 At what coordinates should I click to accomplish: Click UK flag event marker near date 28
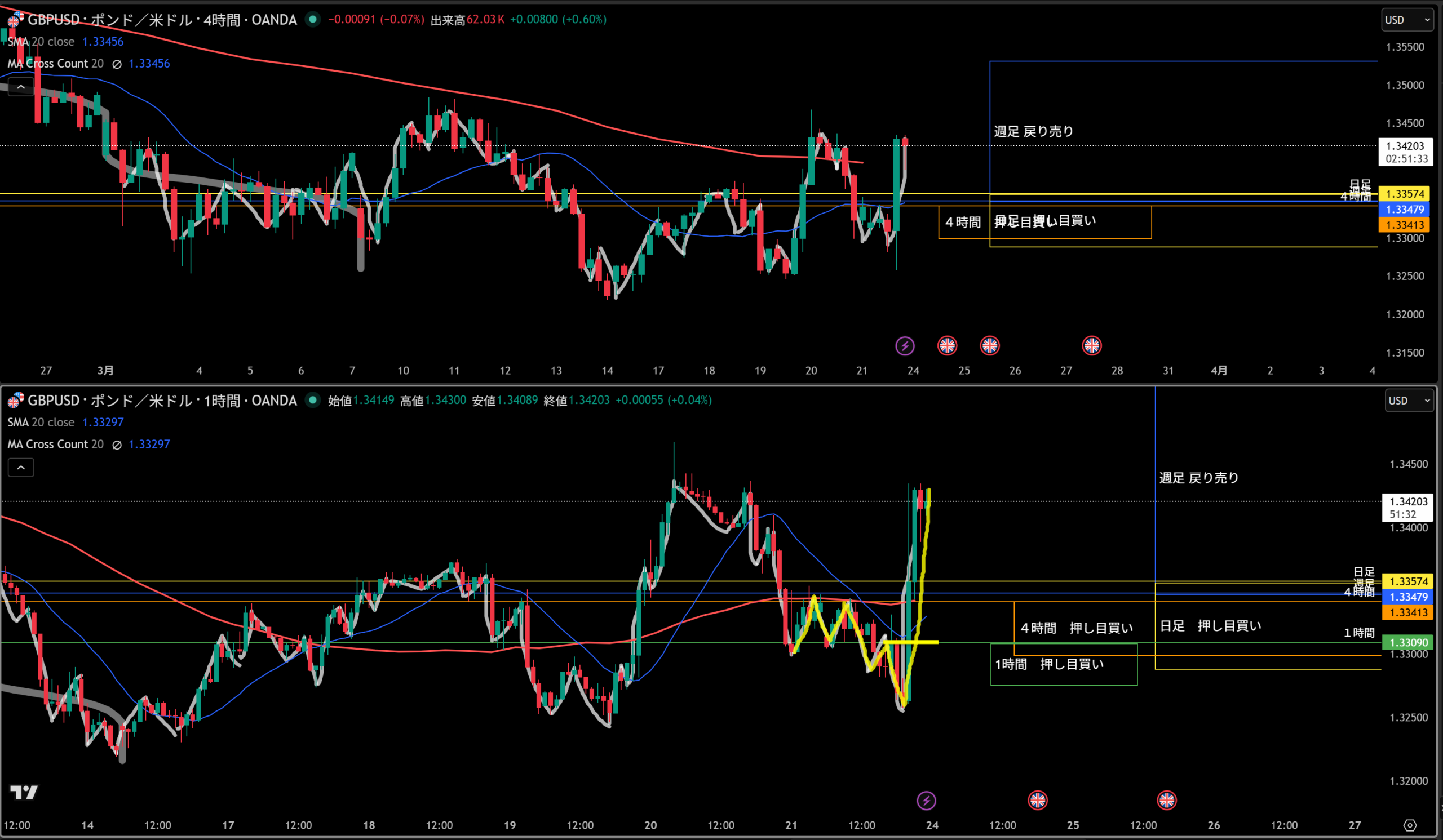(x=1091, y=345)
